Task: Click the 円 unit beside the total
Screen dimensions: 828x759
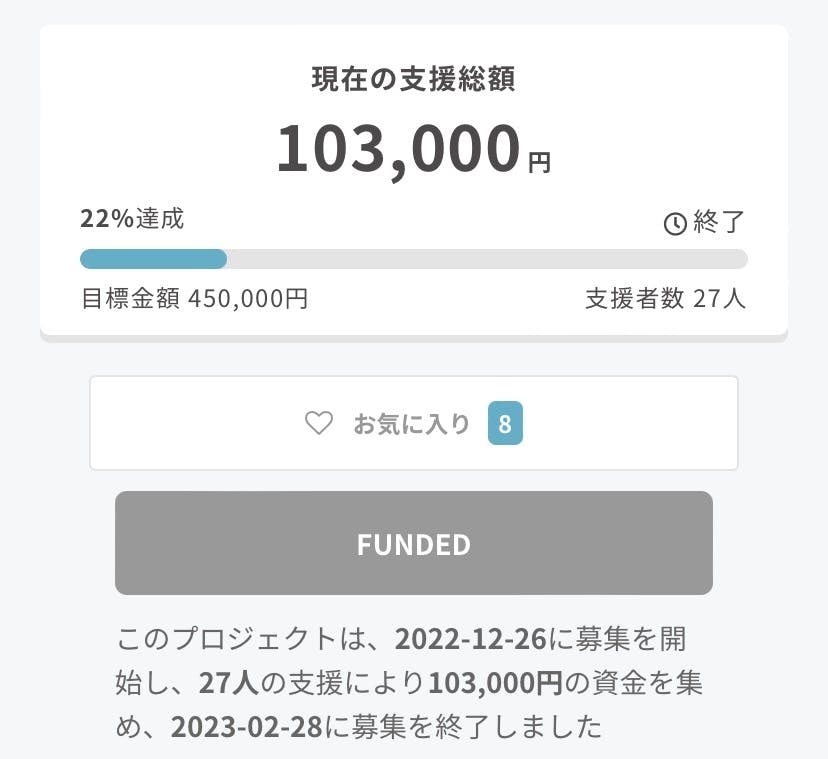Action: pos(539,162)
